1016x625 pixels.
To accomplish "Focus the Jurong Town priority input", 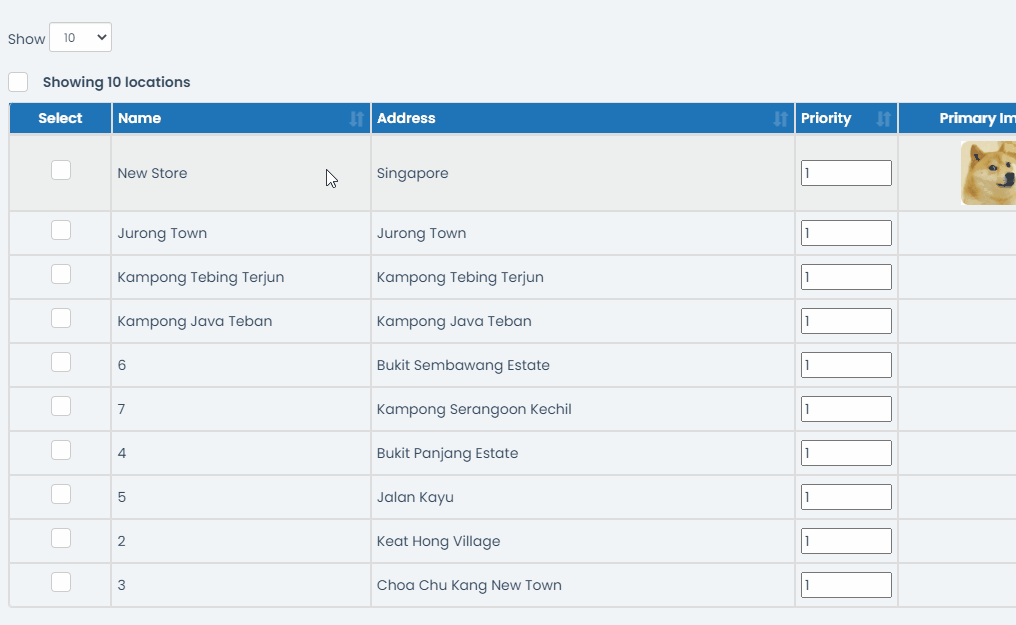I will (x=846, y=233).
